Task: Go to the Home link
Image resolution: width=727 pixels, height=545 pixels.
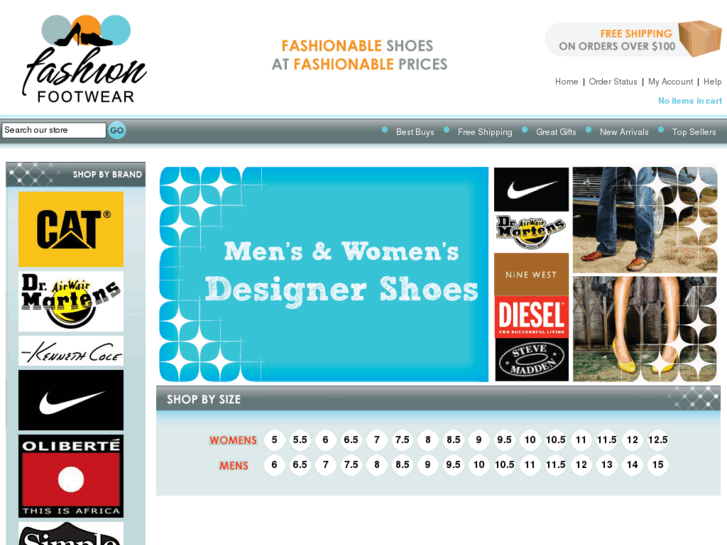Action: (567, 82)
